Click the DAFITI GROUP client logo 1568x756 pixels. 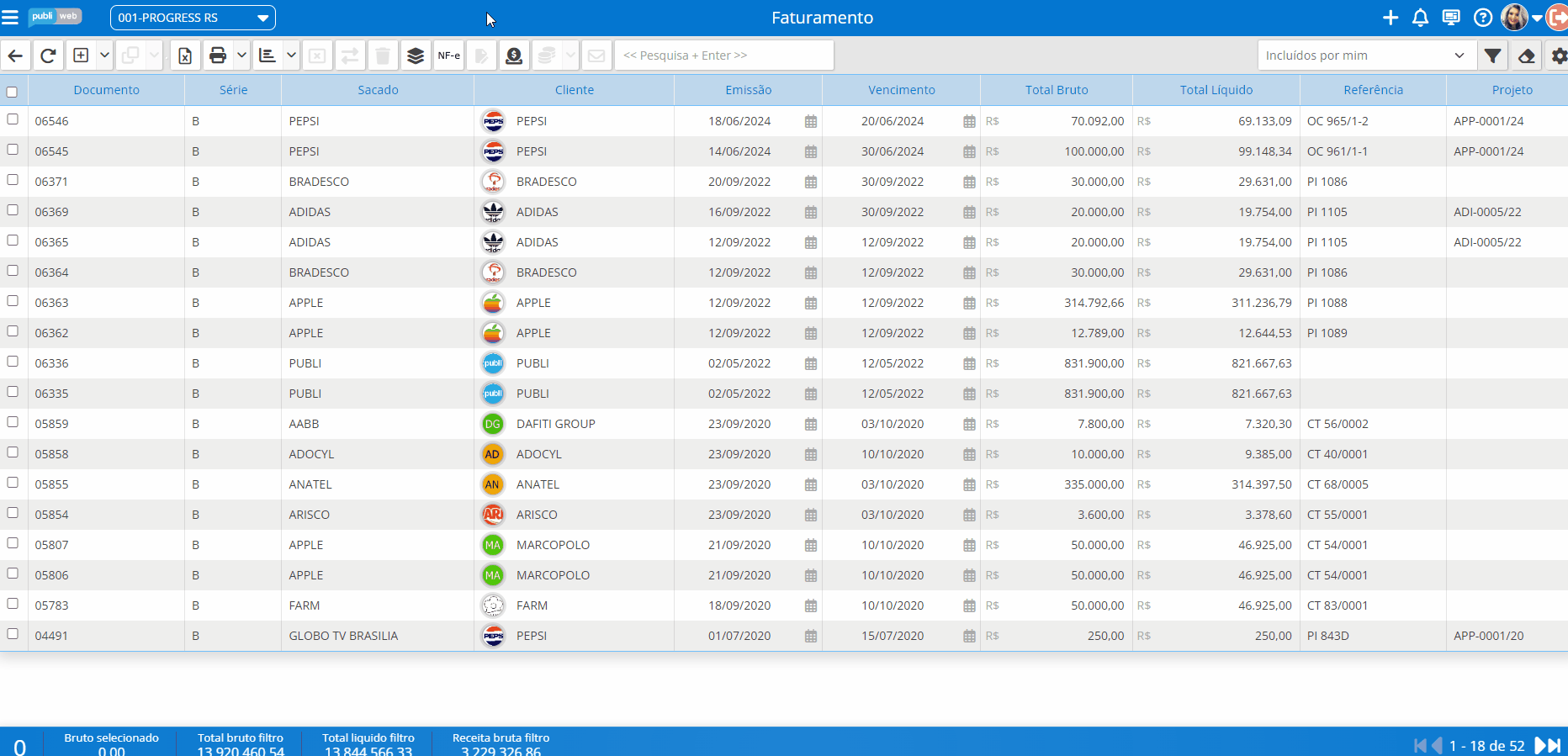493,424
